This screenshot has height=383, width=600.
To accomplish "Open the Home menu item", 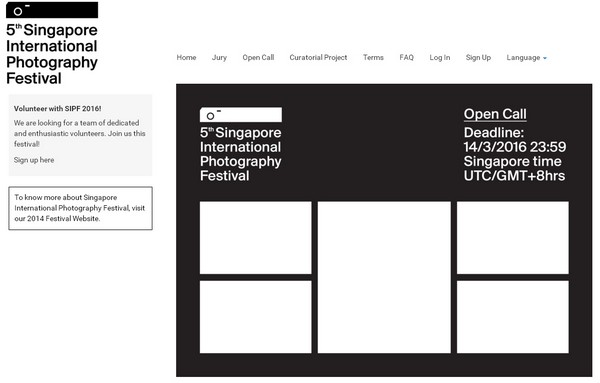I will coord(186,57).
